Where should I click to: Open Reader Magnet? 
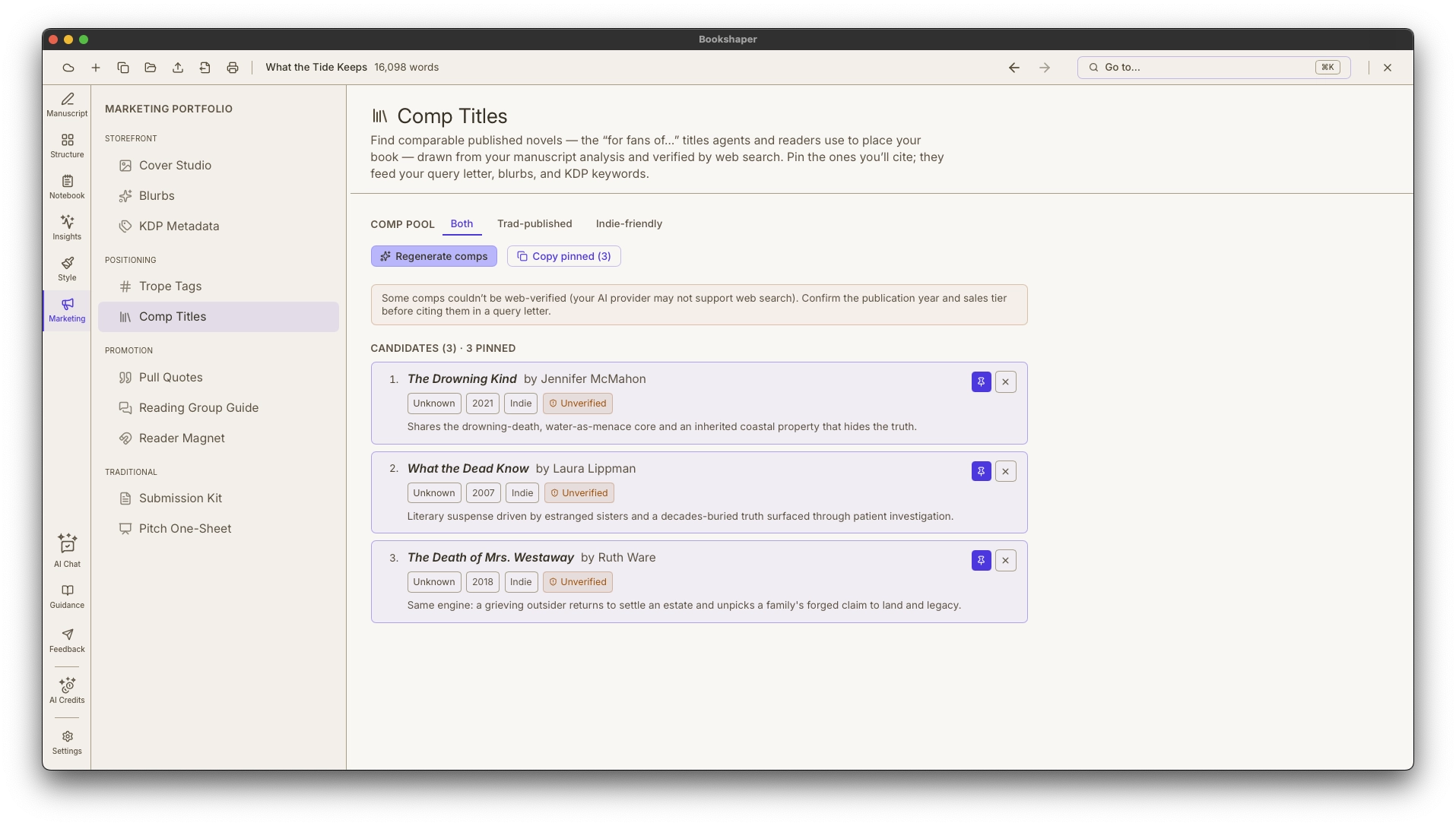tap(218, 438)
